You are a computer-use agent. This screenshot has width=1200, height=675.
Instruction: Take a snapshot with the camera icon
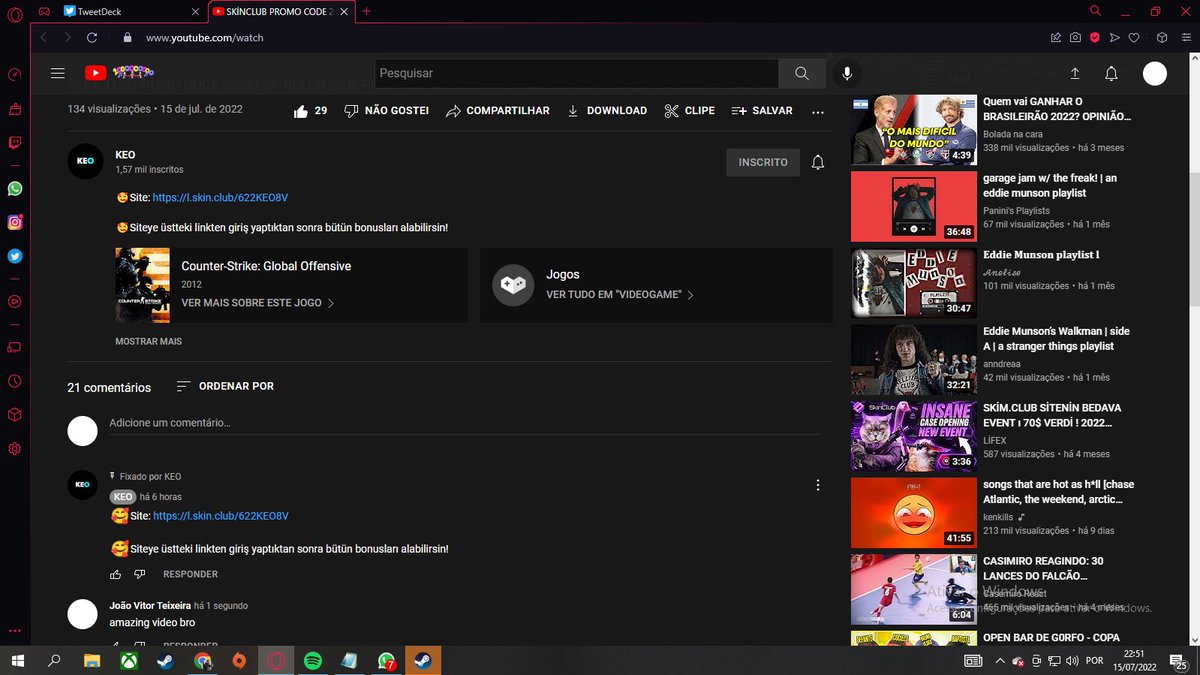(x=1075, y=38)
